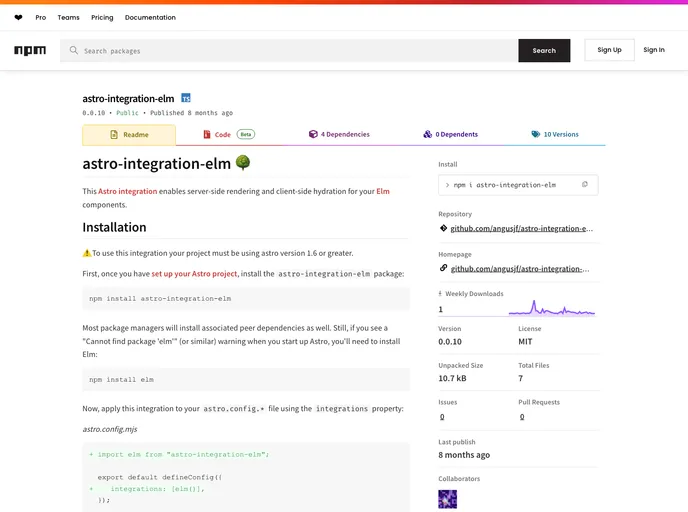Click the tree emoji beside the readme title
The height and width of the screenshot is (512, 688).
[243, 162]
